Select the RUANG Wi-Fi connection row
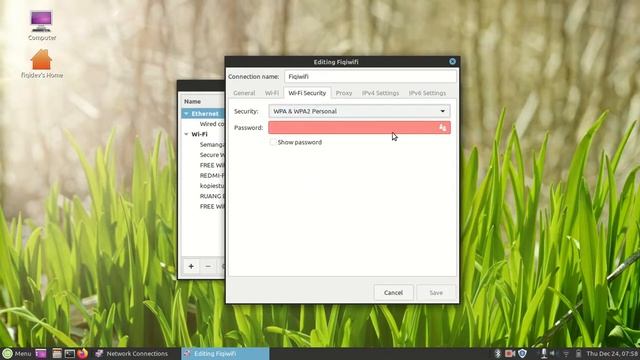 click(x=203, y=196)
